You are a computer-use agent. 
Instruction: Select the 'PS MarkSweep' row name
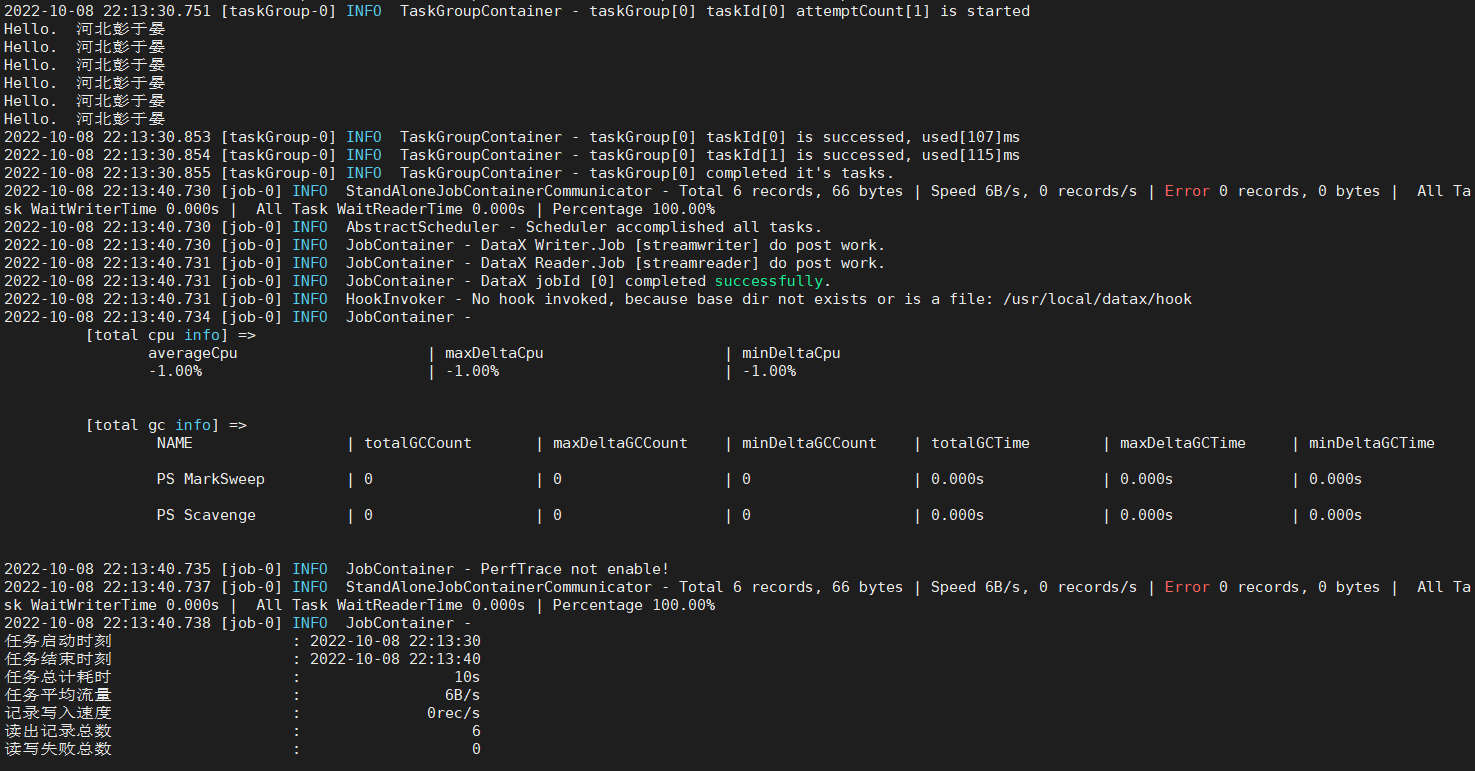click(211, 479)
